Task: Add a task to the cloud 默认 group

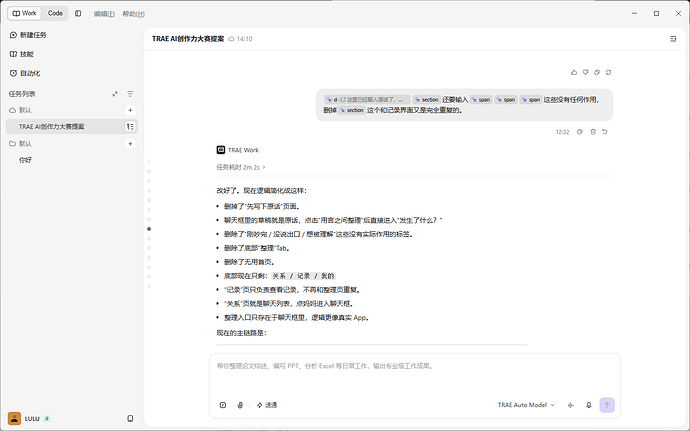Action: coord(130,110)
